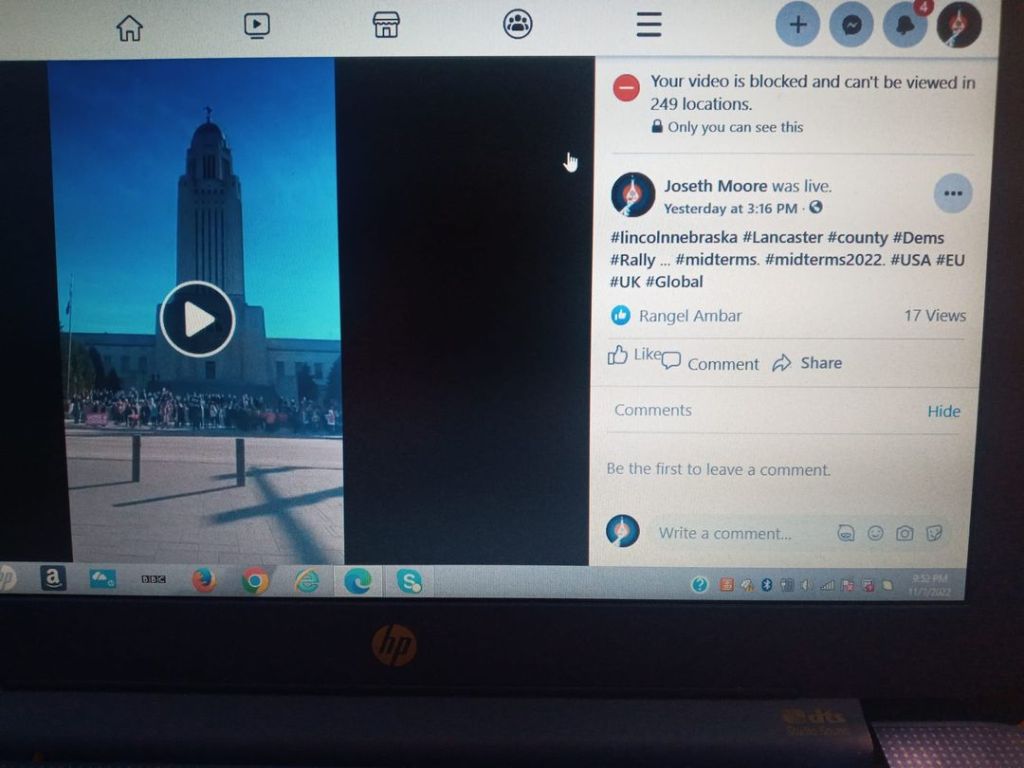Open Messenger chats
This screenshot has height=768, width=1024.
click(851, 26)
